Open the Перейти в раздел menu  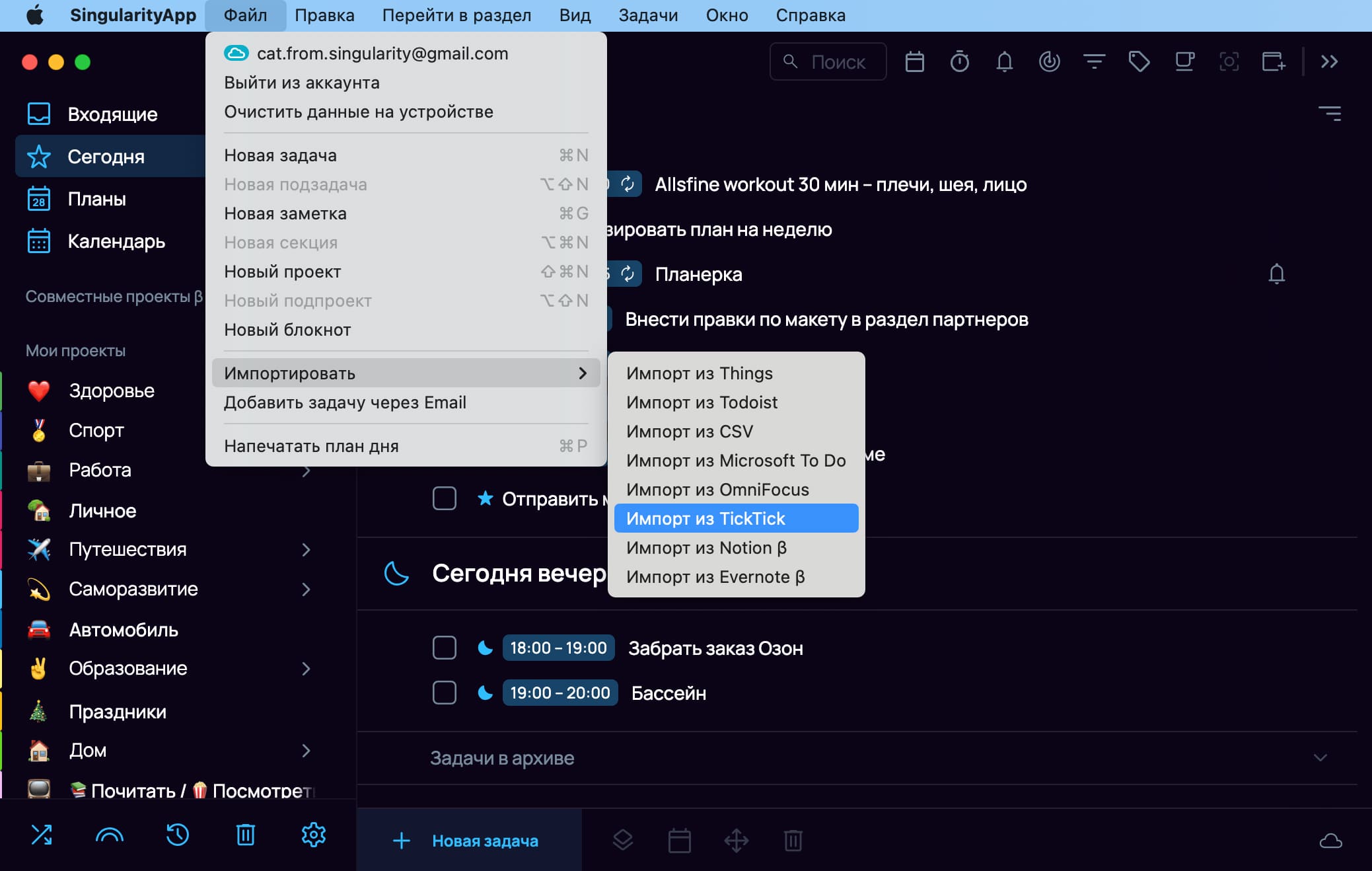click(x=456, y=15)
